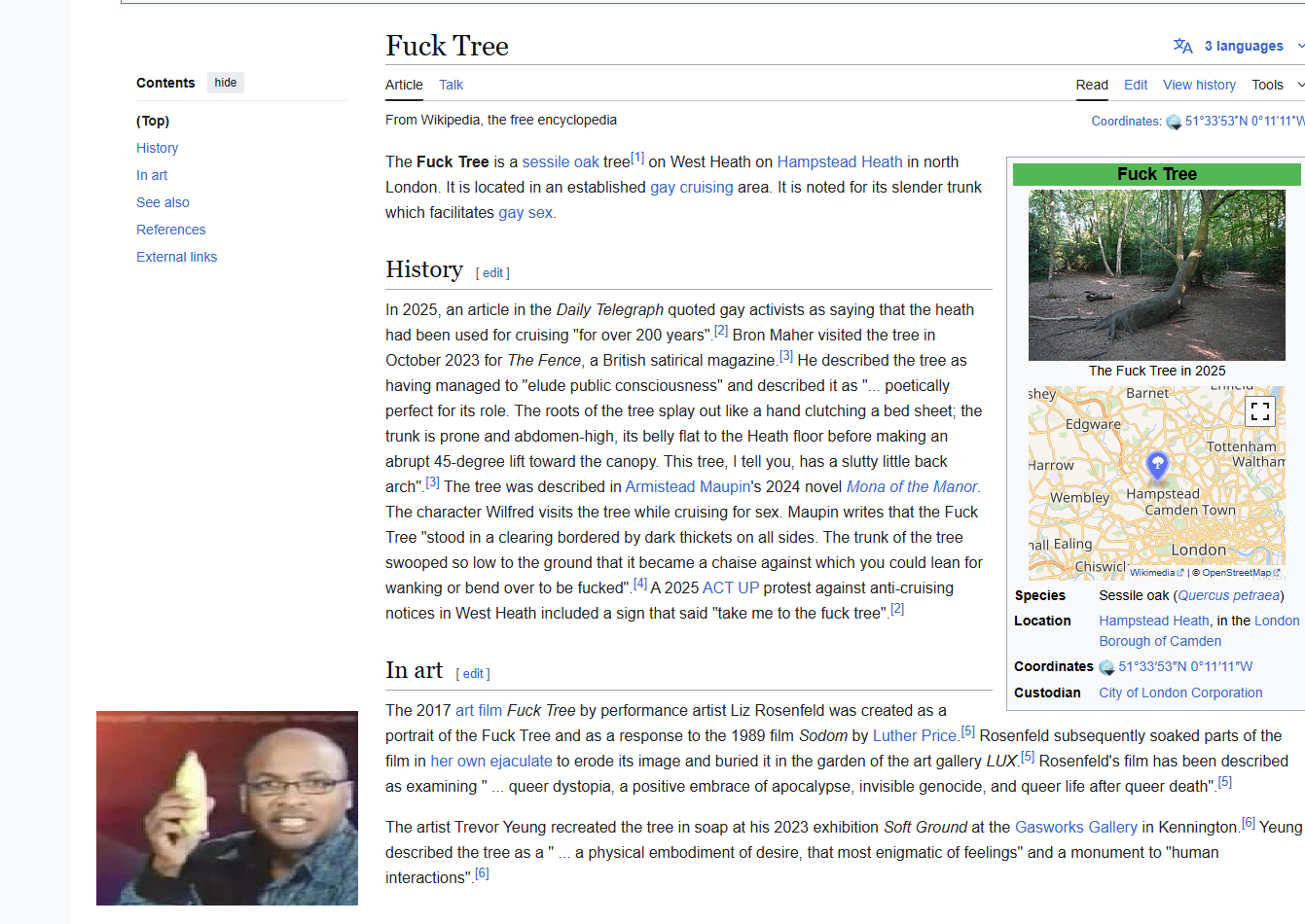Screen dimensions: 1305x924
Task: Click the London map in infobox
Action: click(x=1157, y=483)
